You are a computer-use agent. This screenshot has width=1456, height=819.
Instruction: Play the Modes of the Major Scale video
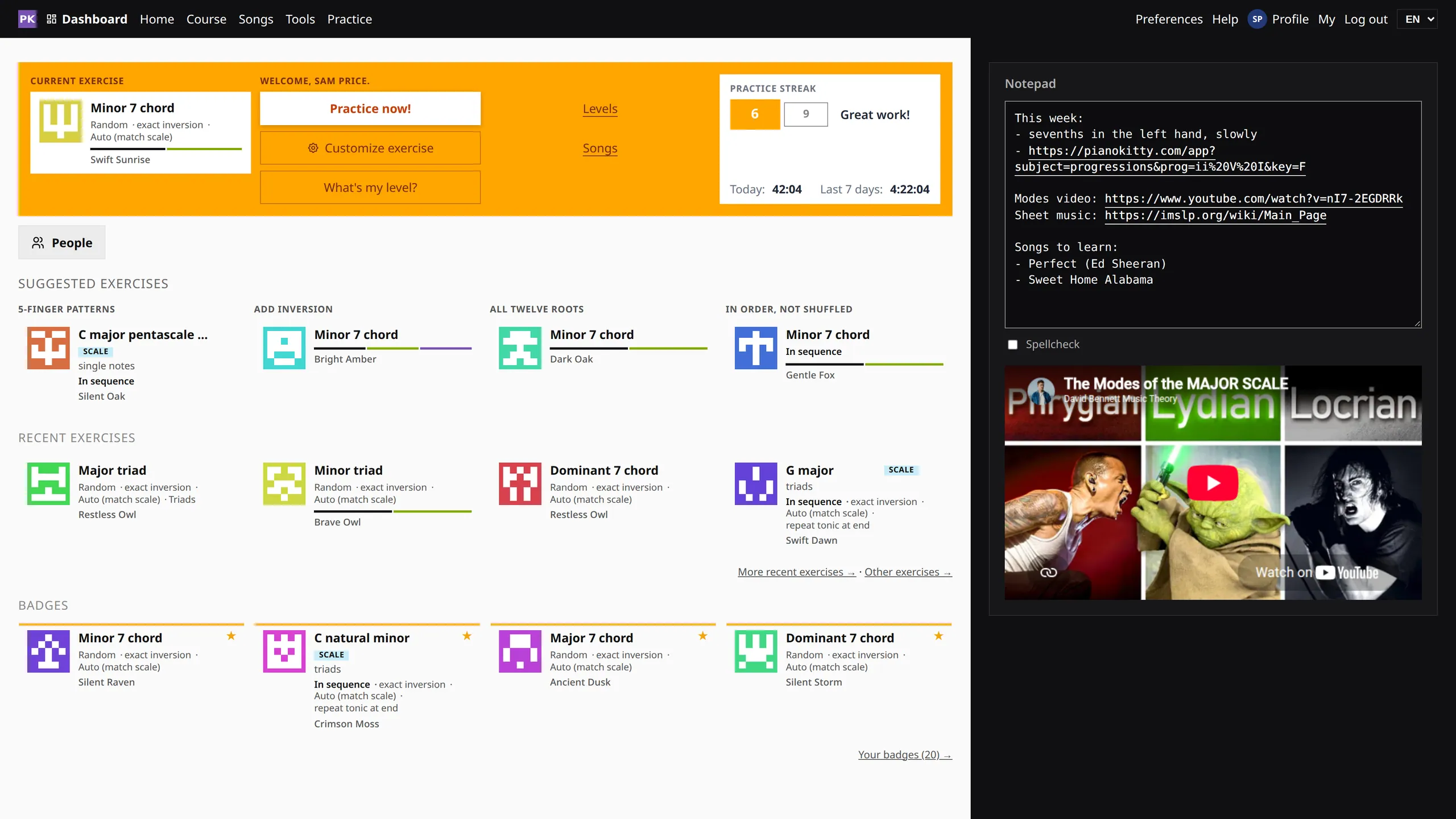coord(1213,483)
